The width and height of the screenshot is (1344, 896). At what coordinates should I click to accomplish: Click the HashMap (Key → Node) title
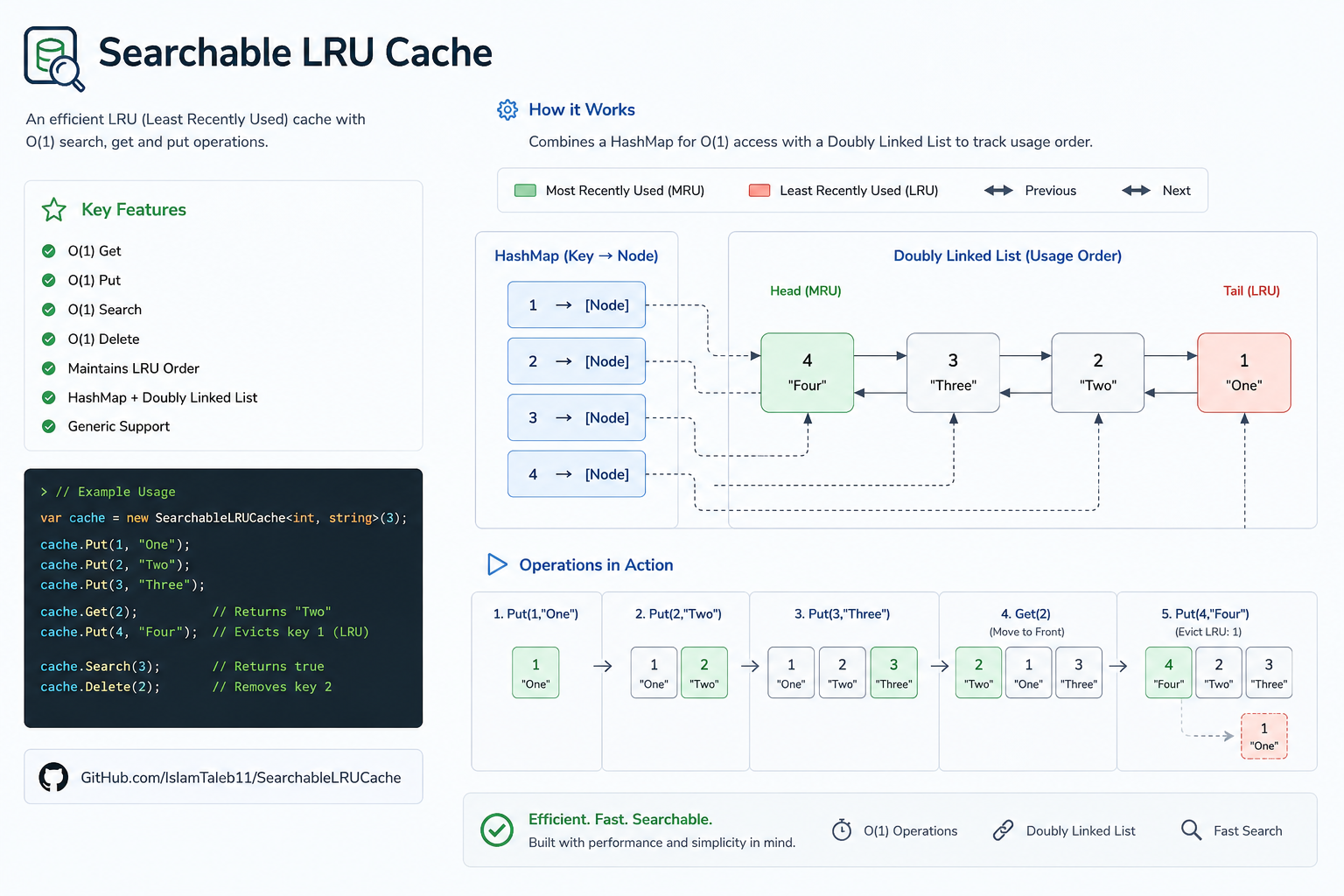(577, 255)
